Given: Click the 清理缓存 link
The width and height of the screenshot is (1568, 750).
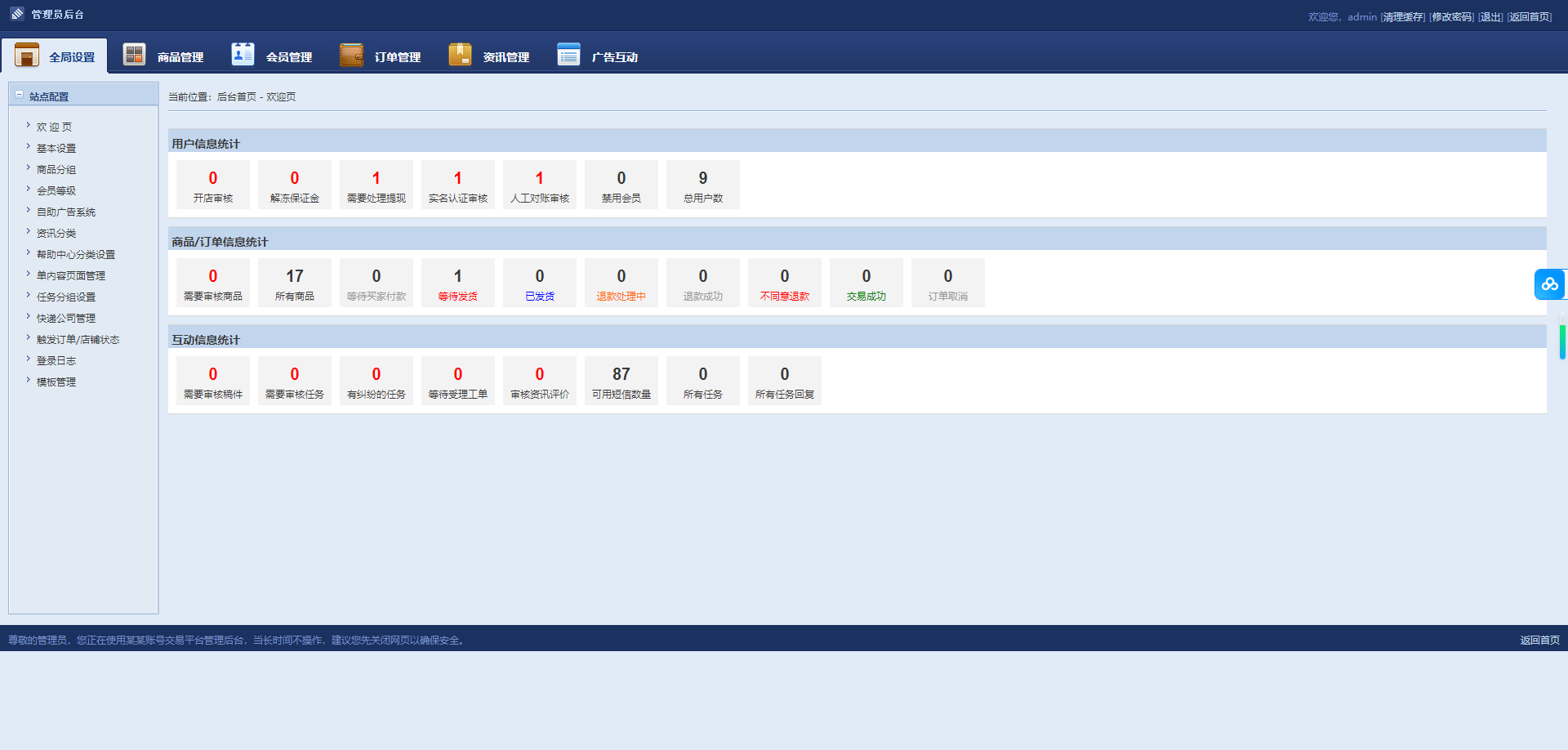Looking at the screenshot, I should click(1402, 17).
